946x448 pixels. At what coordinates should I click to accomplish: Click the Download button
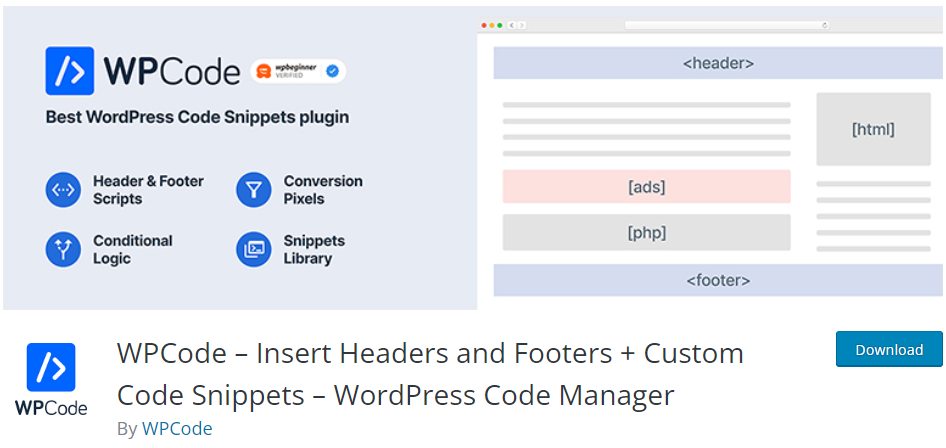[x=889, y=349]
